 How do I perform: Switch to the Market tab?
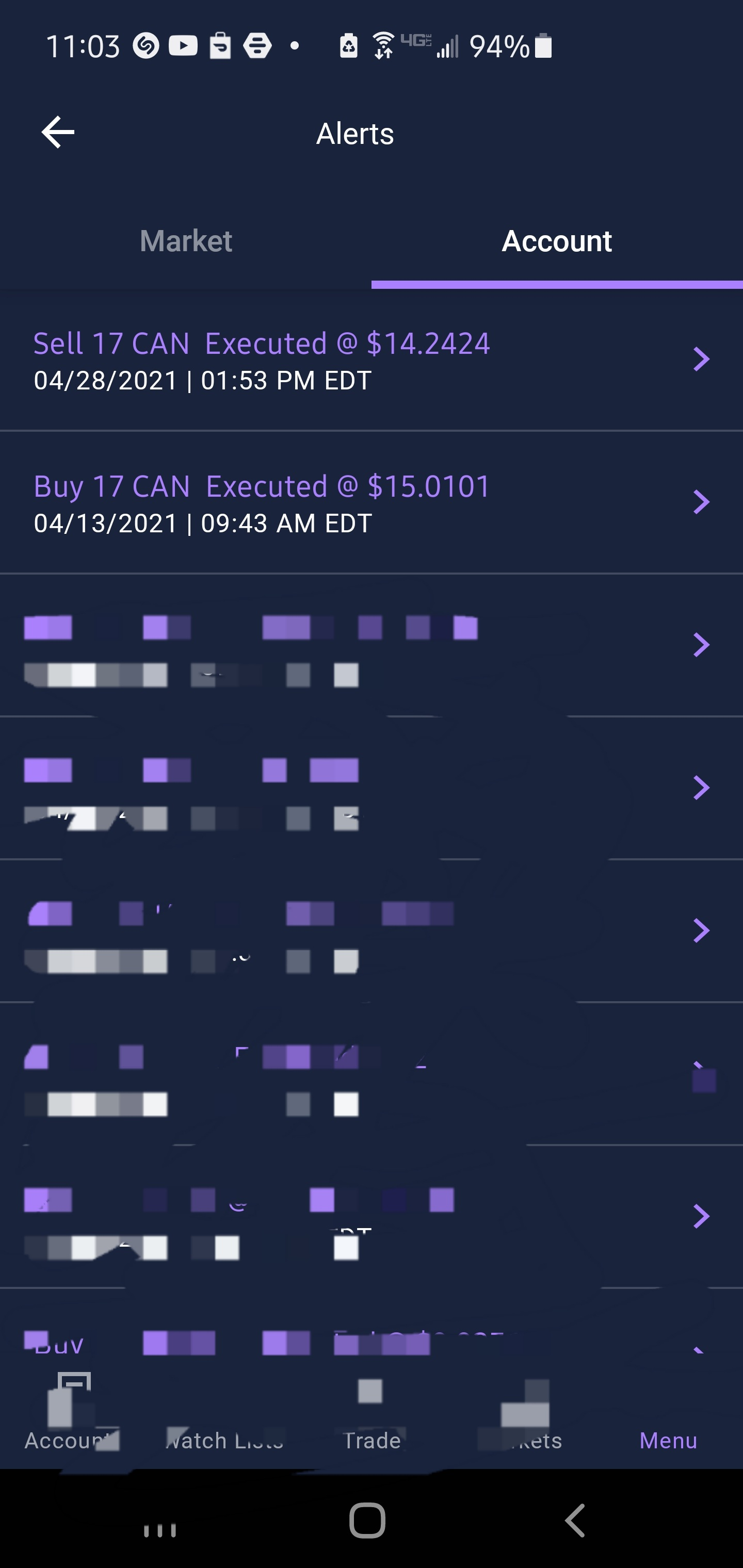tap(186, 241)
